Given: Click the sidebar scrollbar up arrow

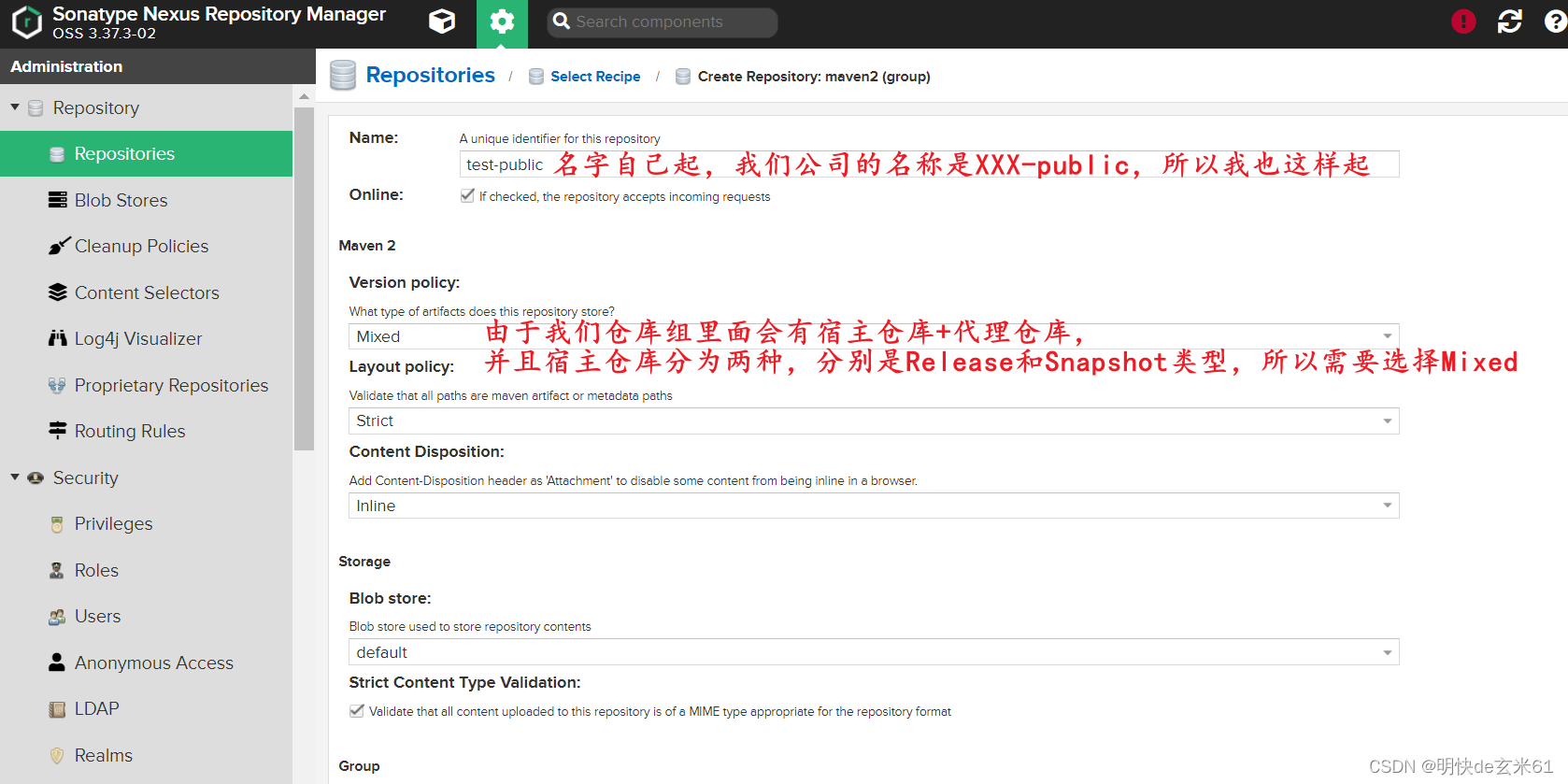Looking at the screenshot, I should (x=304, y=96).
